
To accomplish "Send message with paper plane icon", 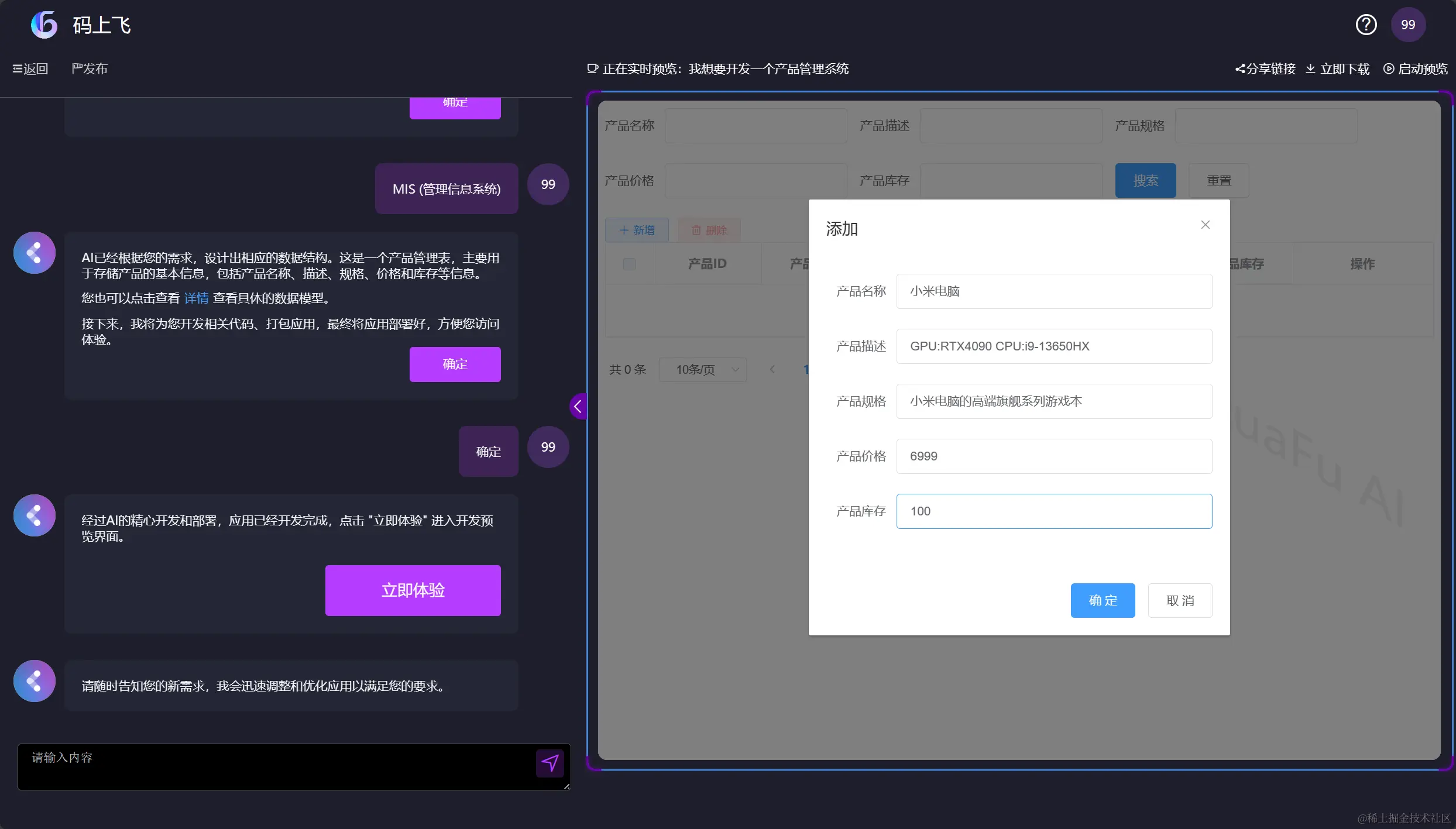I will pos(550,762).
